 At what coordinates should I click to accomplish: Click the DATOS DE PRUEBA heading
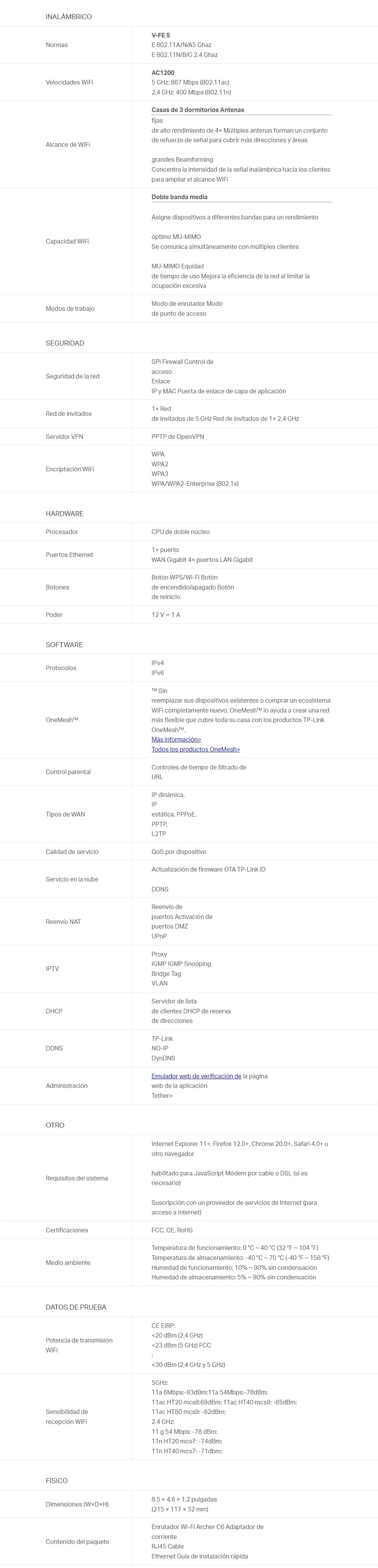click(76, 1307)
